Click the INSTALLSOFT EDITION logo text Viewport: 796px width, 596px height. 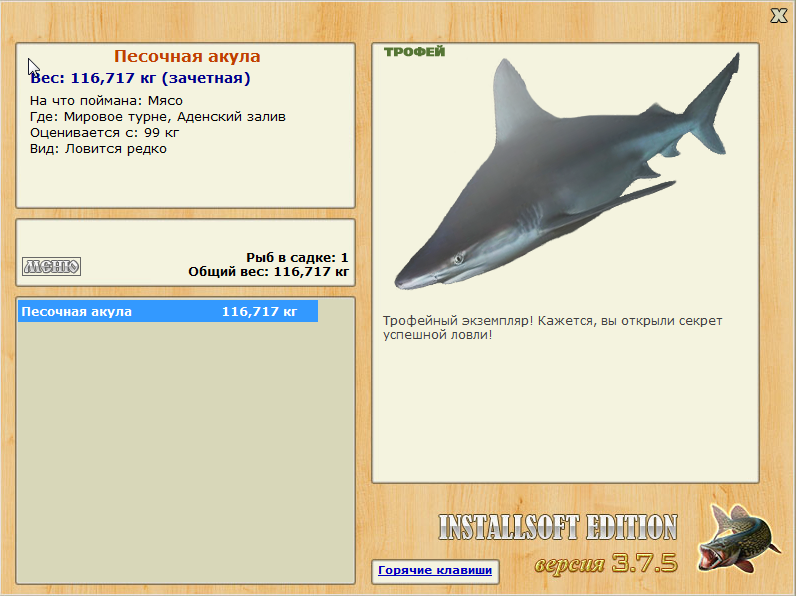point(558,527)
